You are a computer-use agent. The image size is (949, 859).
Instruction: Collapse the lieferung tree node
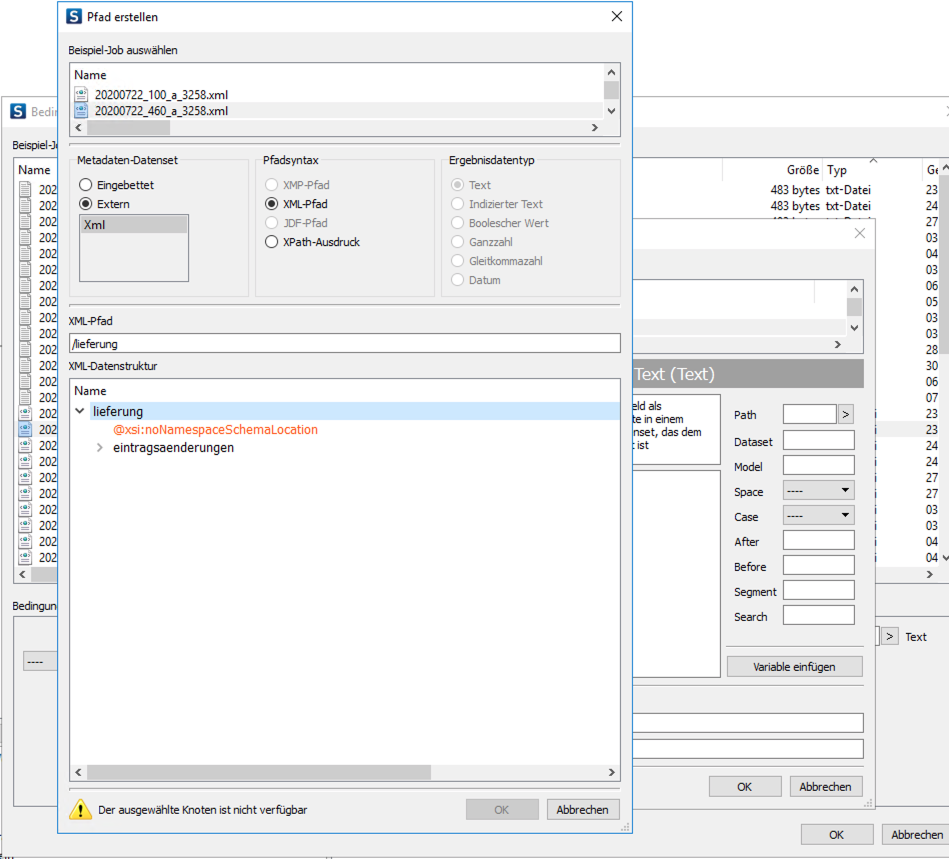tap(80, 411)
